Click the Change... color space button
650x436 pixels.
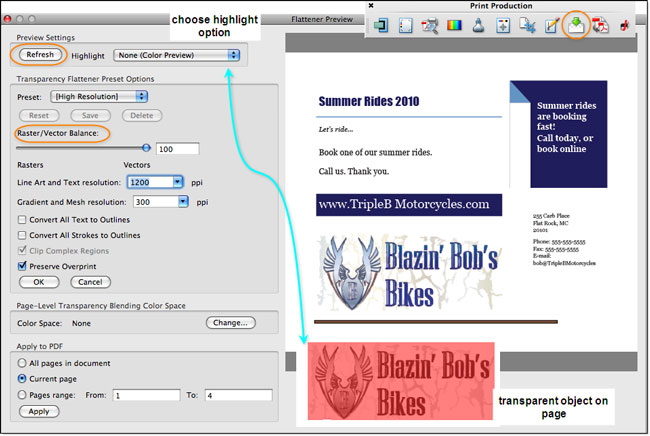230,323
